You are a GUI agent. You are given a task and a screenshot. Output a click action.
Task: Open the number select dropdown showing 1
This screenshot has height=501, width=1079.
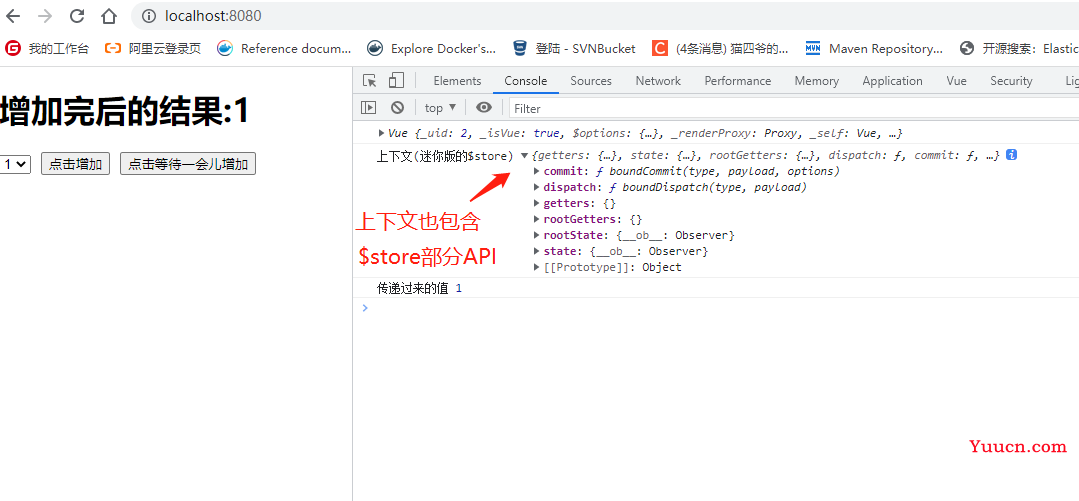click(15, 164)
